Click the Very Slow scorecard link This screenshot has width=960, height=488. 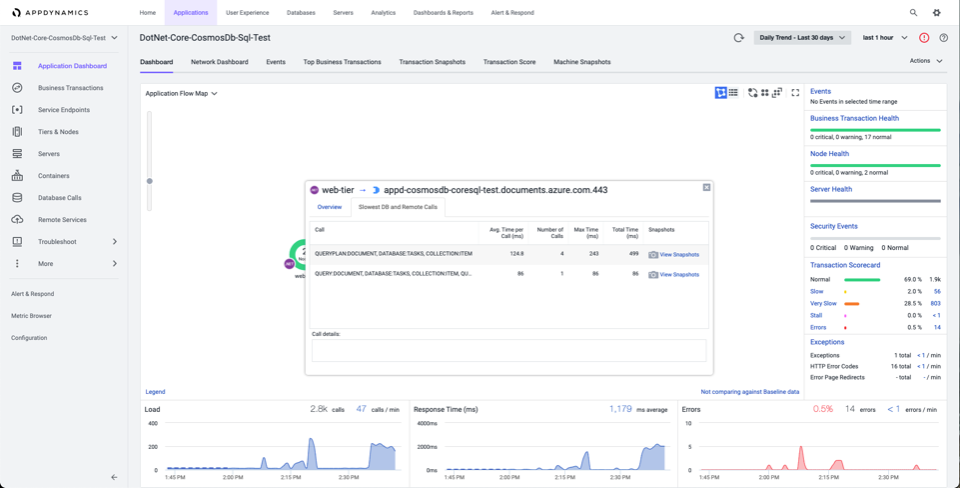pos(821,304)
